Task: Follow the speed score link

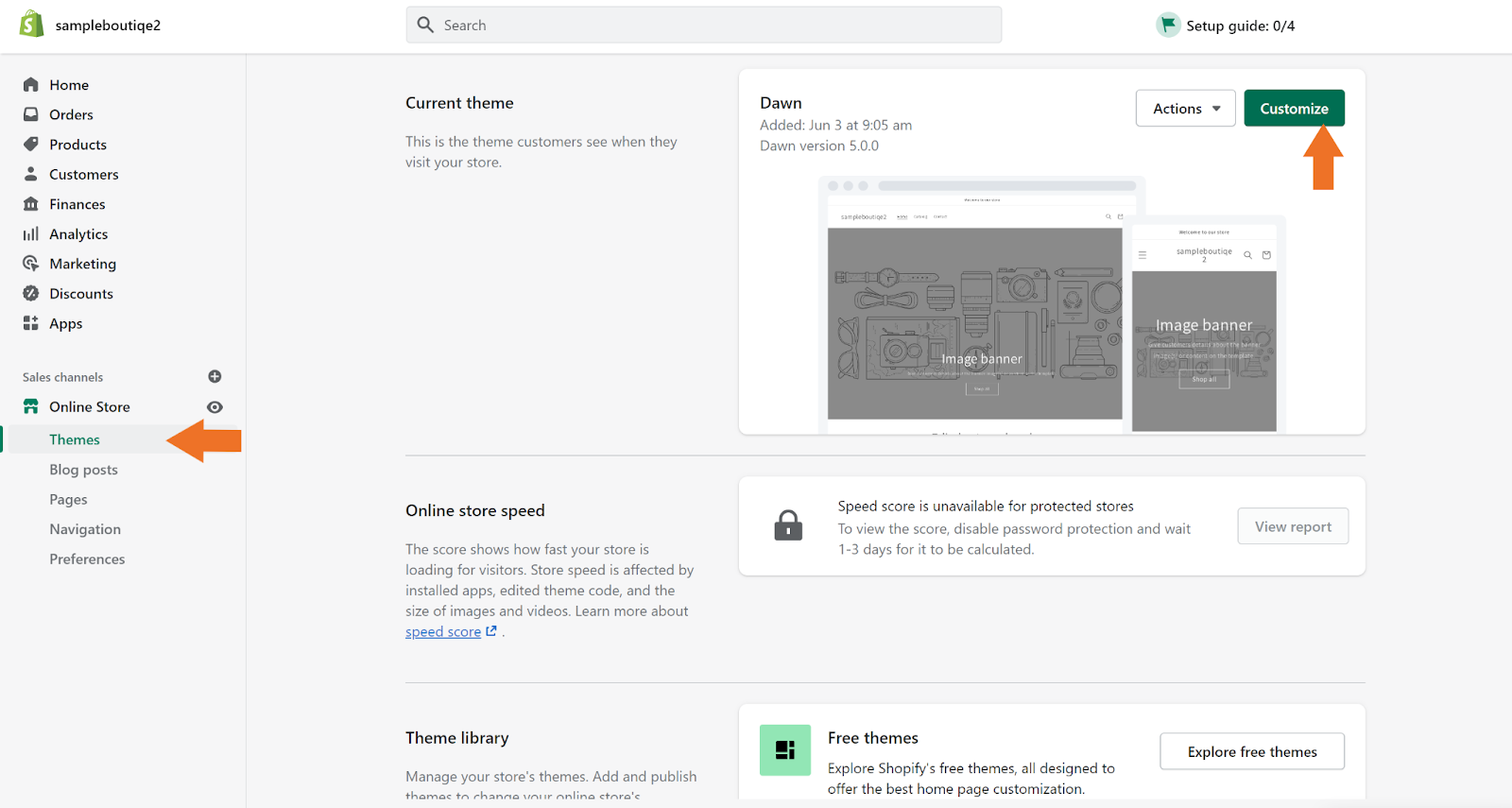Action: (443, 631)
